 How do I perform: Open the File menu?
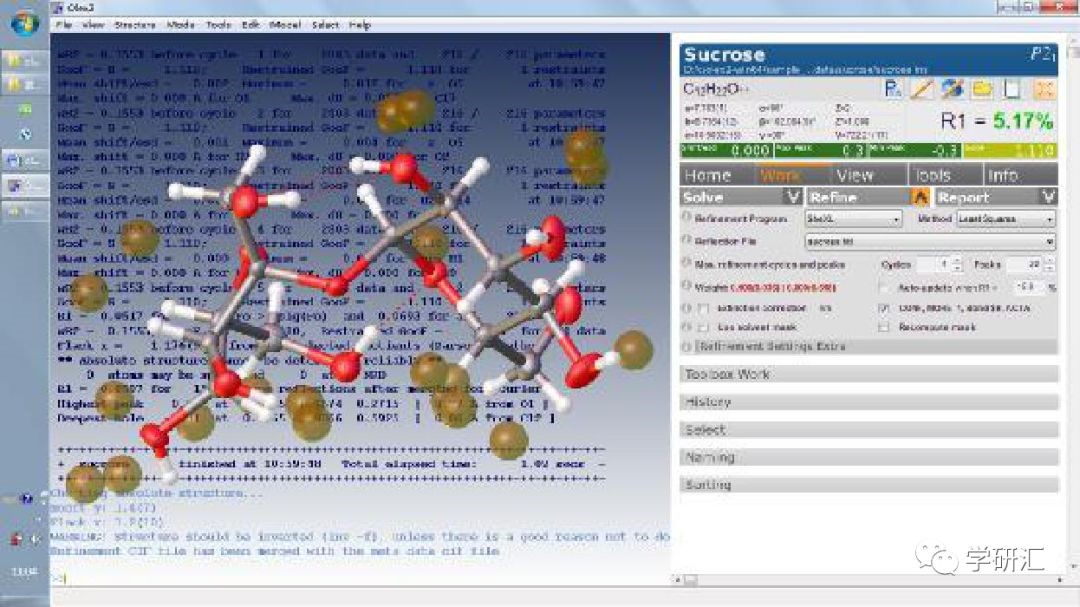(x=64, y=25)
